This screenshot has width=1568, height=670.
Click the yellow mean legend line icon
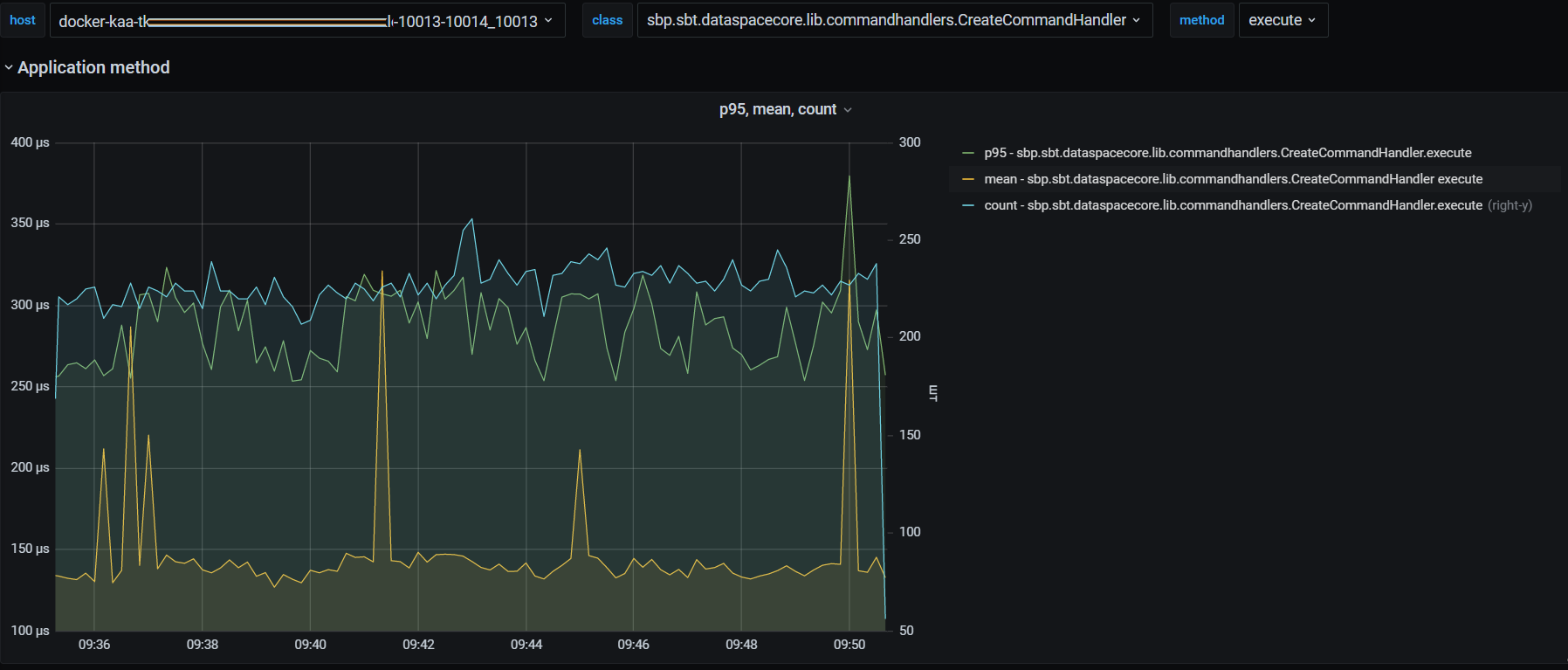[x=967, y=179]
